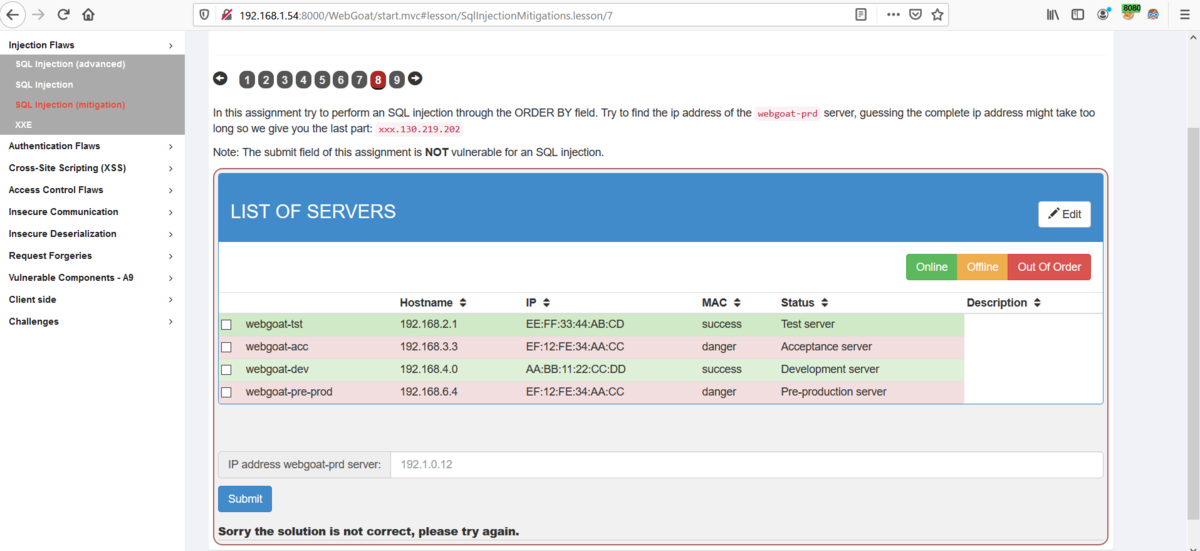This screenshot has width=1200, height=551.
Task: Open the XXE lesson
Action: (x=23, y=125)
